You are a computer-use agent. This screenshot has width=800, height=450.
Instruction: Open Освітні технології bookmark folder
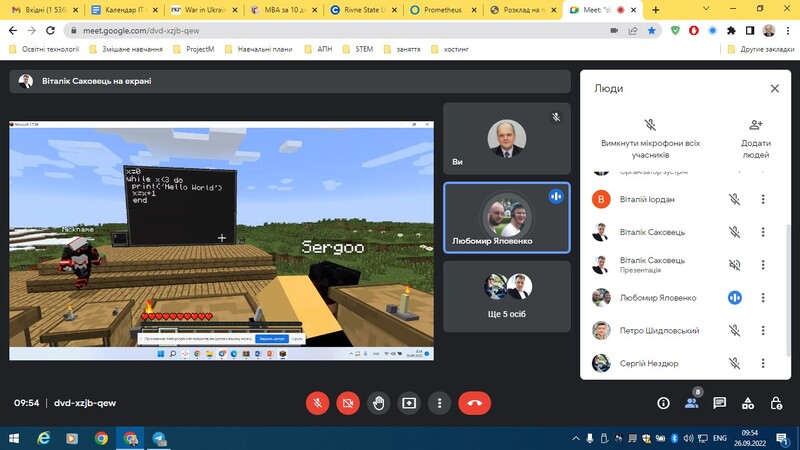44,49
